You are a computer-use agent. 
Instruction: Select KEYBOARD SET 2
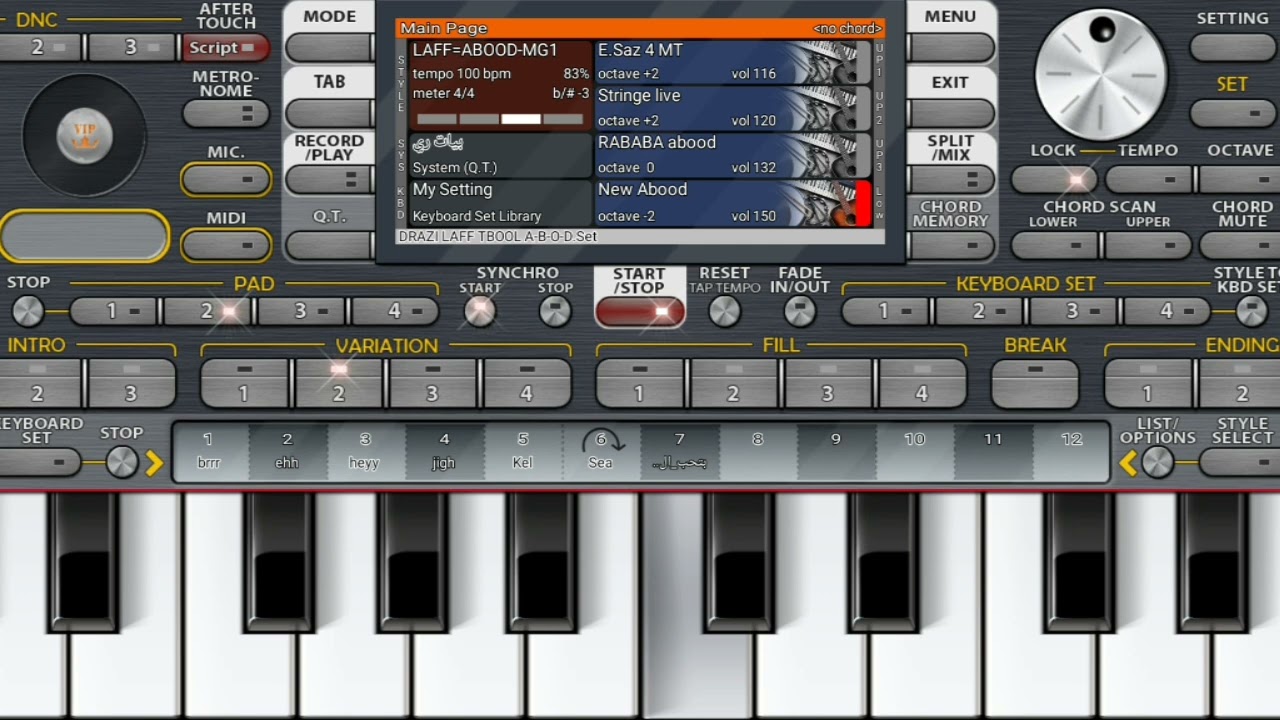[x=979, y=312]
